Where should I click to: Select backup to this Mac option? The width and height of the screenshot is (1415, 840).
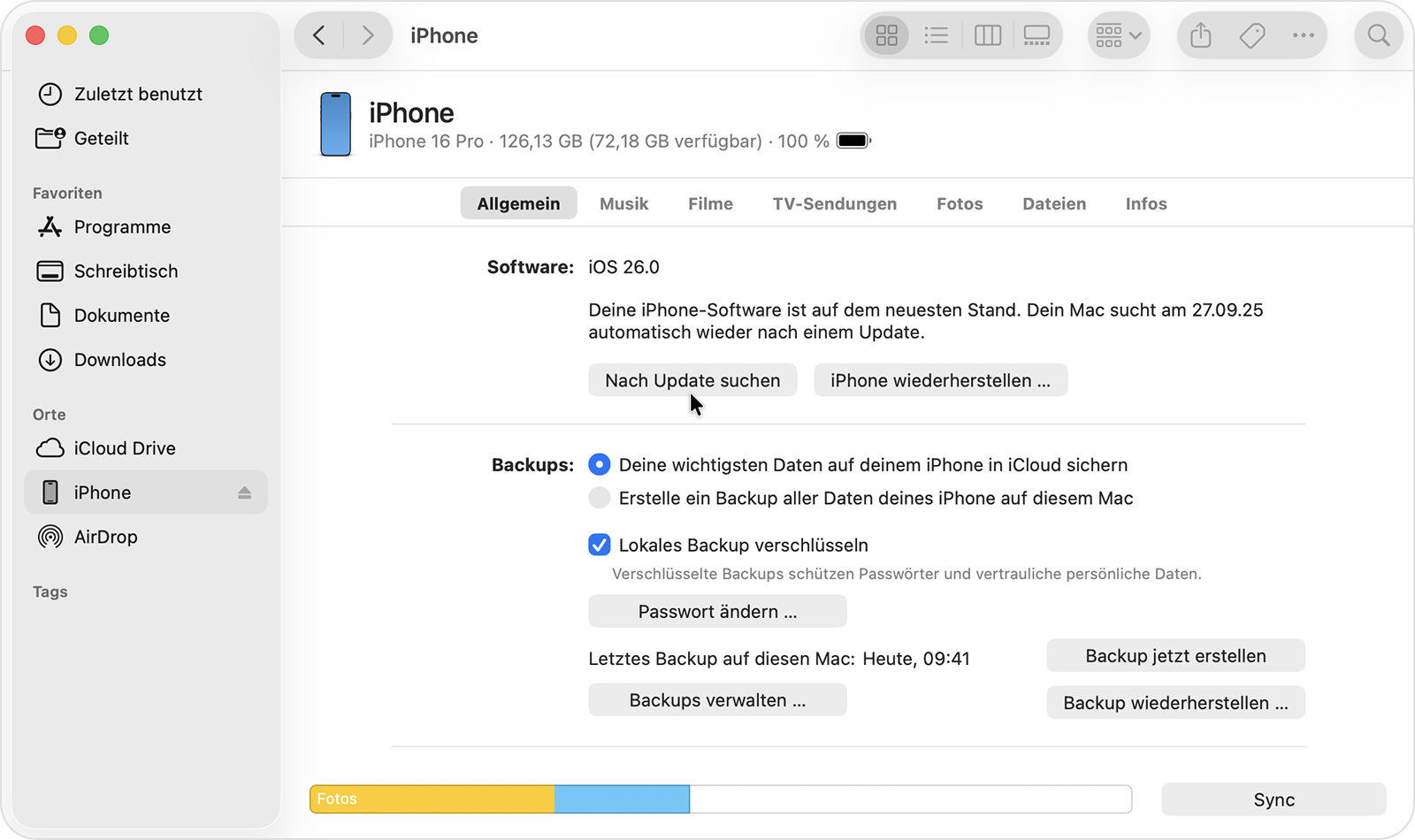[x=600, y=498]
